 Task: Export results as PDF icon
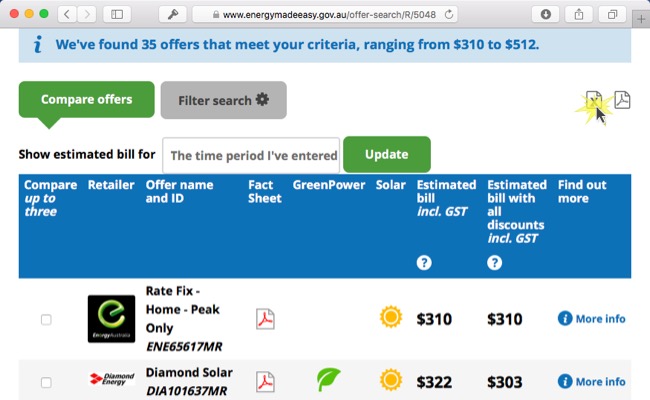point(622,100)
